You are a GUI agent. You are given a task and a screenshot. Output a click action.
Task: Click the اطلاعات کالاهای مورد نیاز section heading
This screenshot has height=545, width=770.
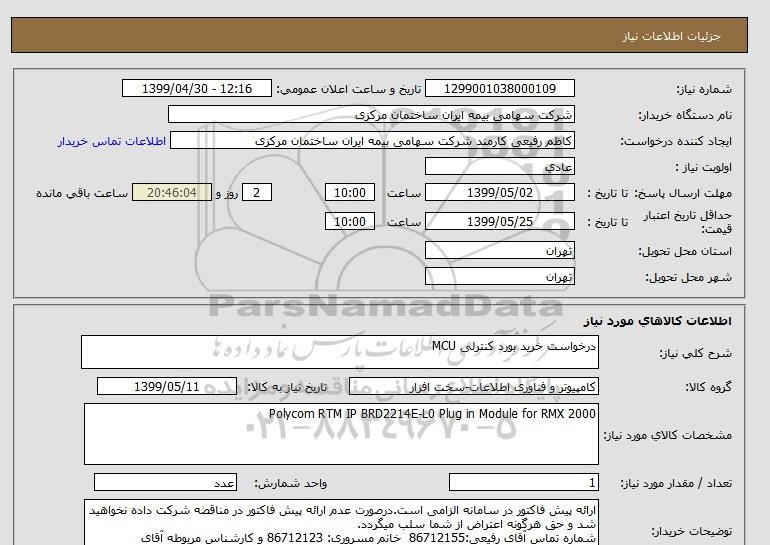(658, 321)
